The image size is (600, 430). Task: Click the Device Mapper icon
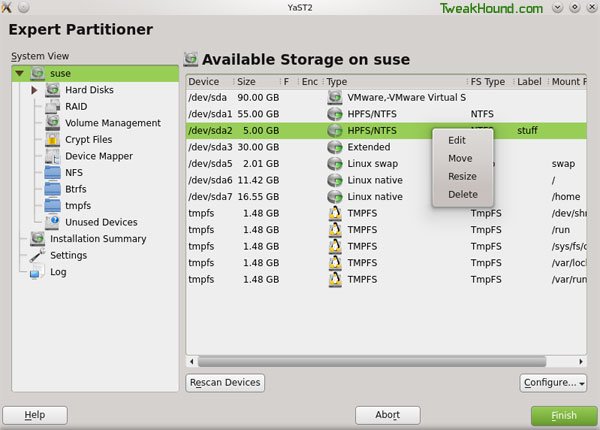point(52,156)
